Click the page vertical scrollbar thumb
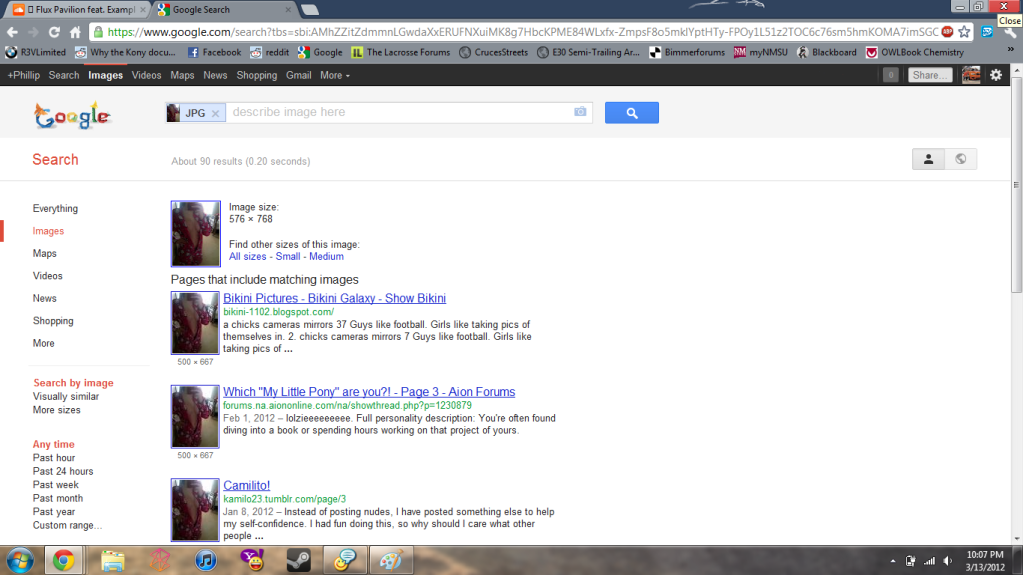Image resolution: width=1023 pixels, height=575 pixels. click(1016, 186)
